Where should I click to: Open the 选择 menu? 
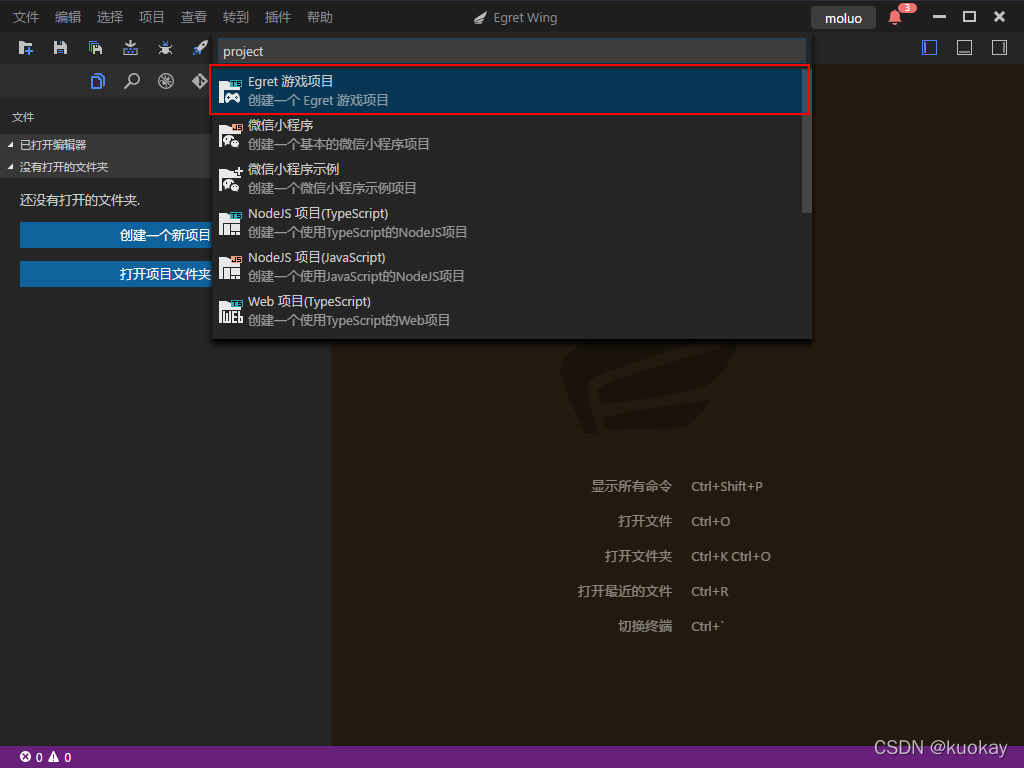point(110,18)
